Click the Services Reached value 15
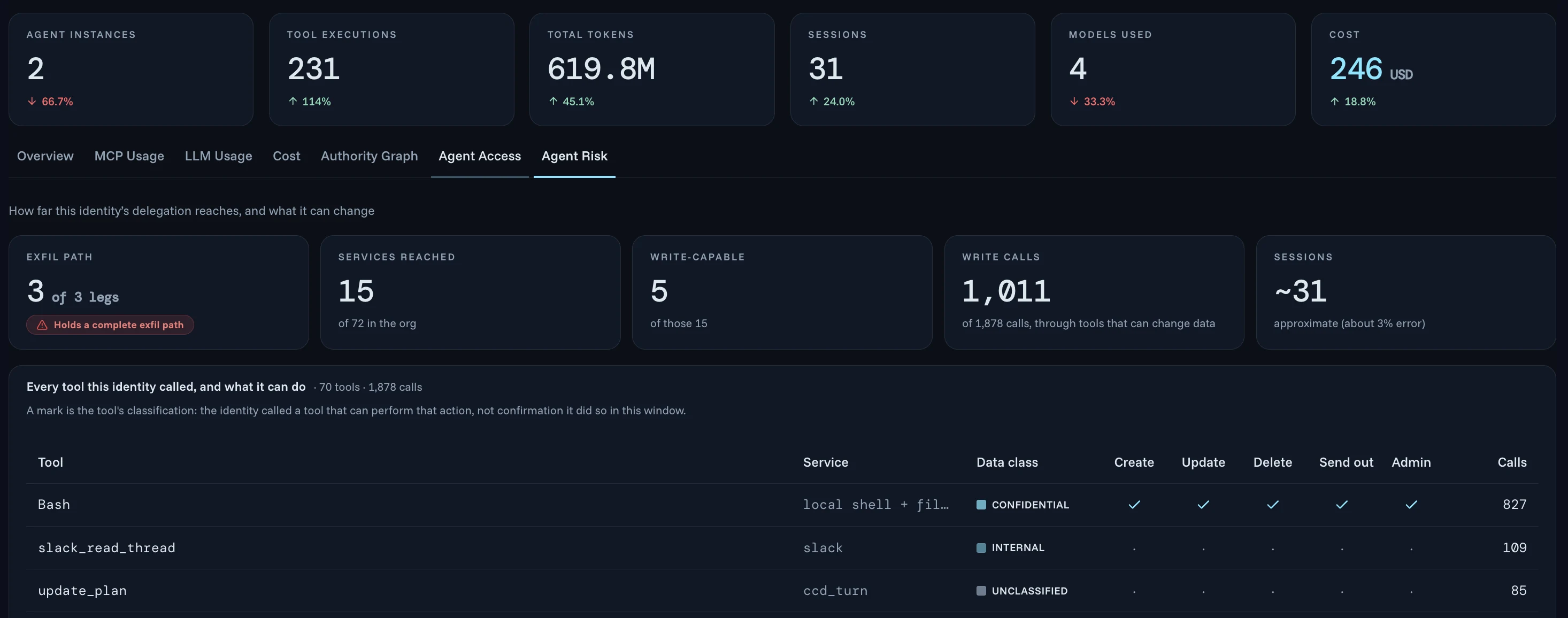Image resolution: width=1568 pixels, height=618 pixels. 356,291
